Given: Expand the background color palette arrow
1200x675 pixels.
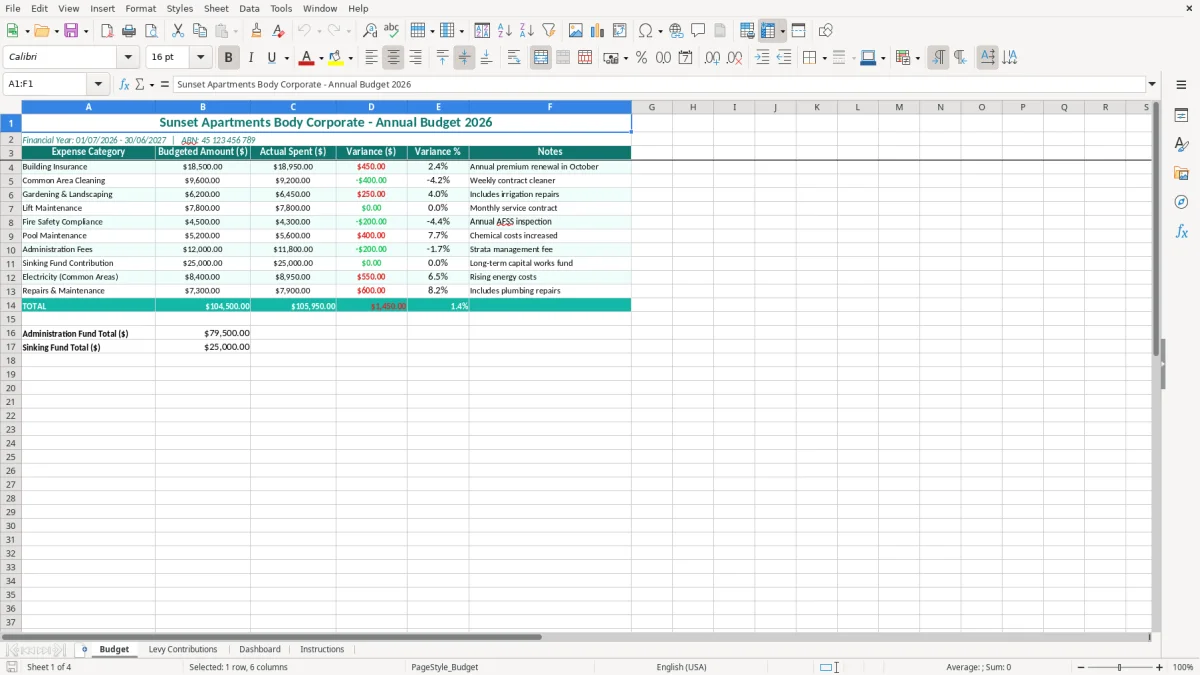Looking at the screenshot, I should tap(350, 58).
